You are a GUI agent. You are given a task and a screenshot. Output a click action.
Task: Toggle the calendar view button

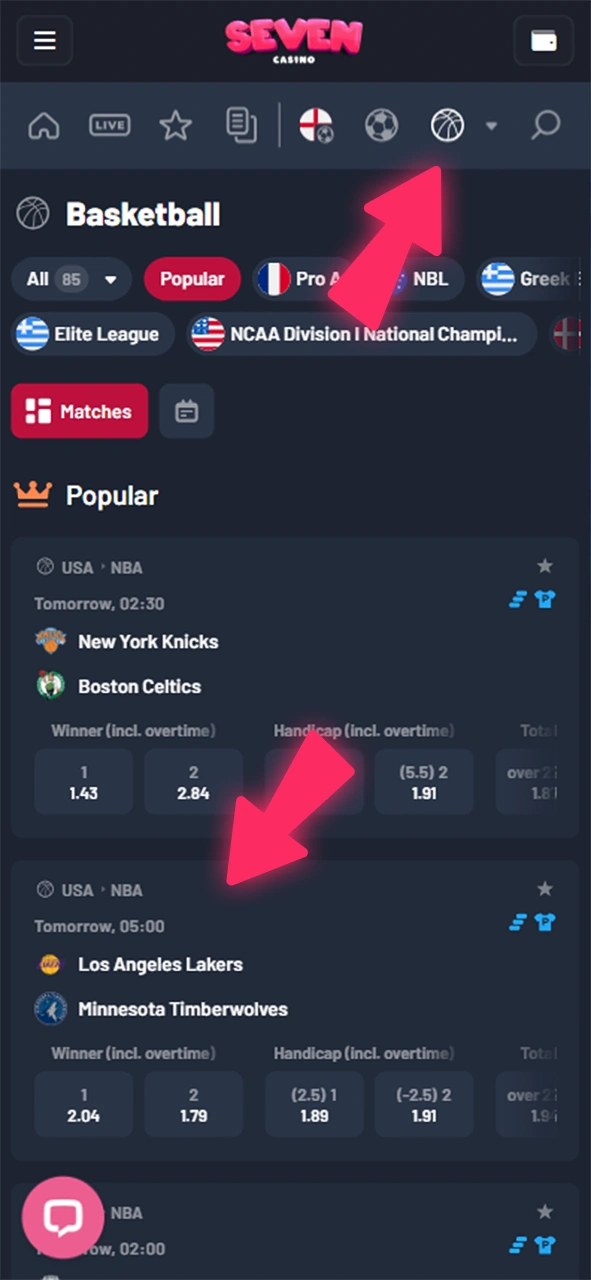[187, 411]
